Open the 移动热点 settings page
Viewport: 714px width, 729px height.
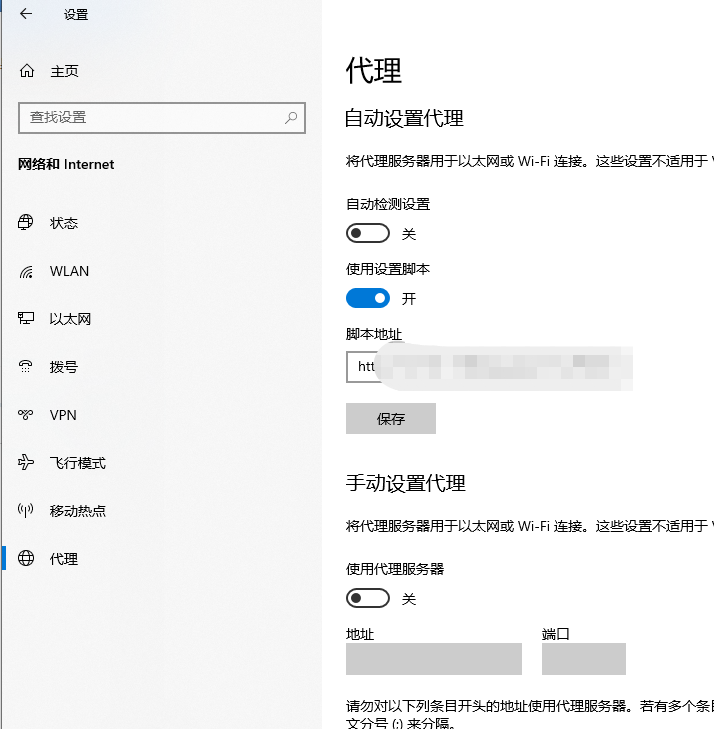(77, 511)
